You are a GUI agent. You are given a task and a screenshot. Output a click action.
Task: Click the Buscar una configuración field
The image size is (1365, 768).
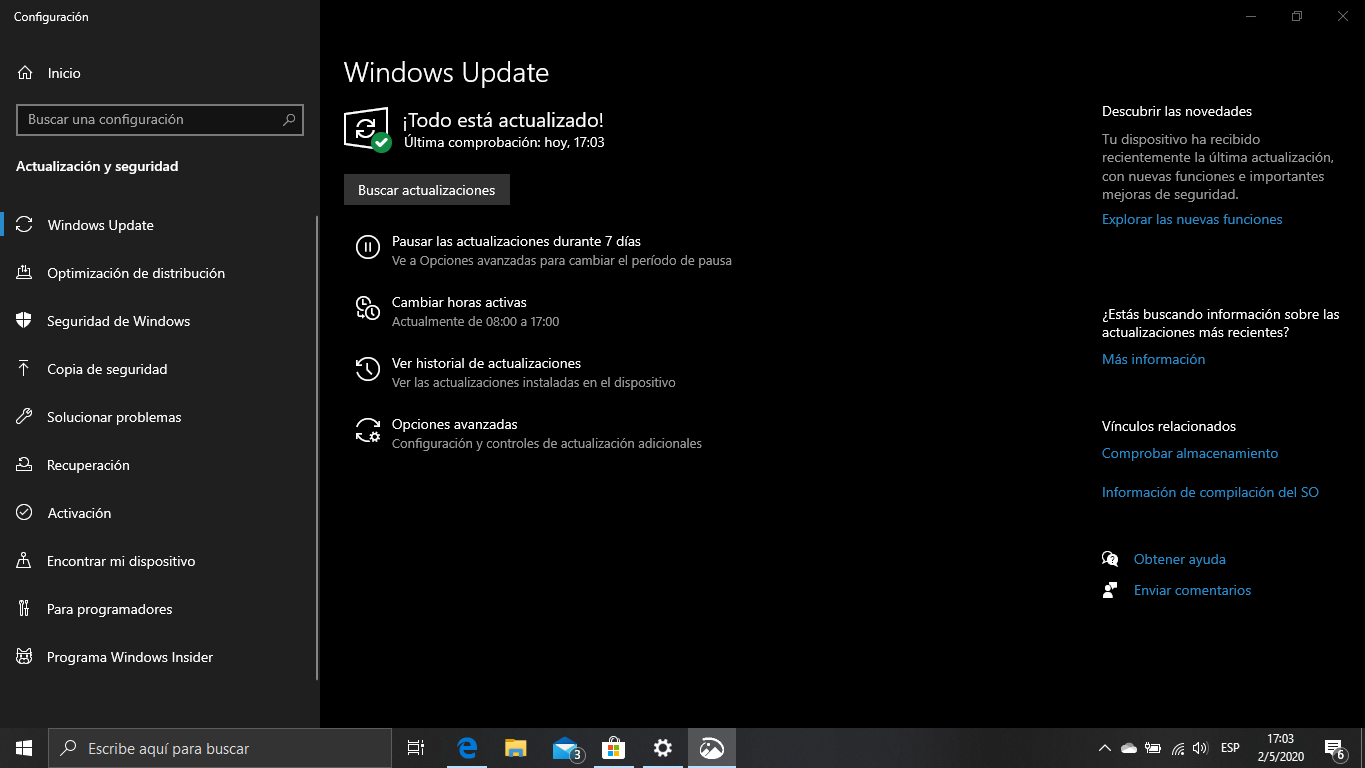pos(160,120)
